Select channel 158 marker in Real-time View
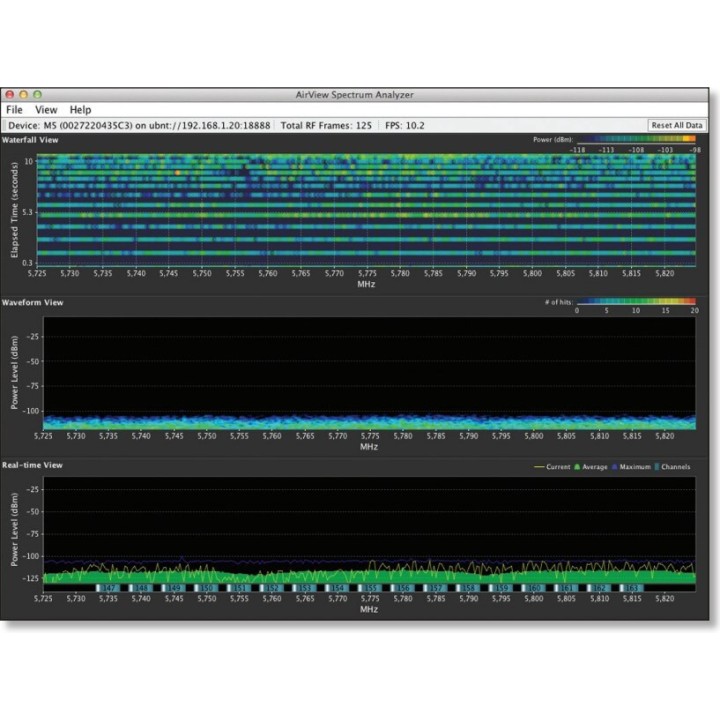The height and width of the screenshot is (720, 720). point(468,588)
